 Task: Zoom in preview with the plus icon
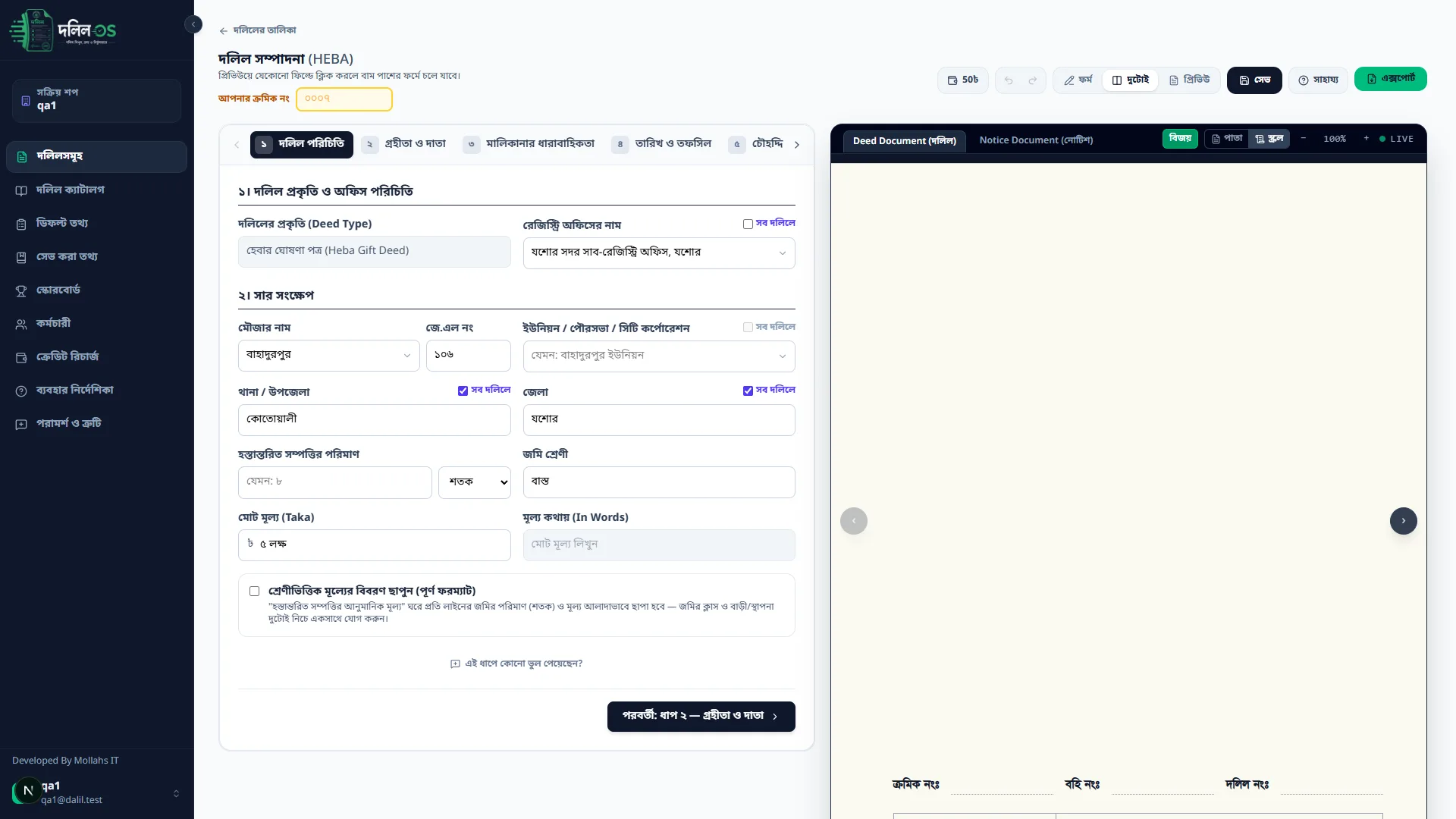tap(1366, 139)
